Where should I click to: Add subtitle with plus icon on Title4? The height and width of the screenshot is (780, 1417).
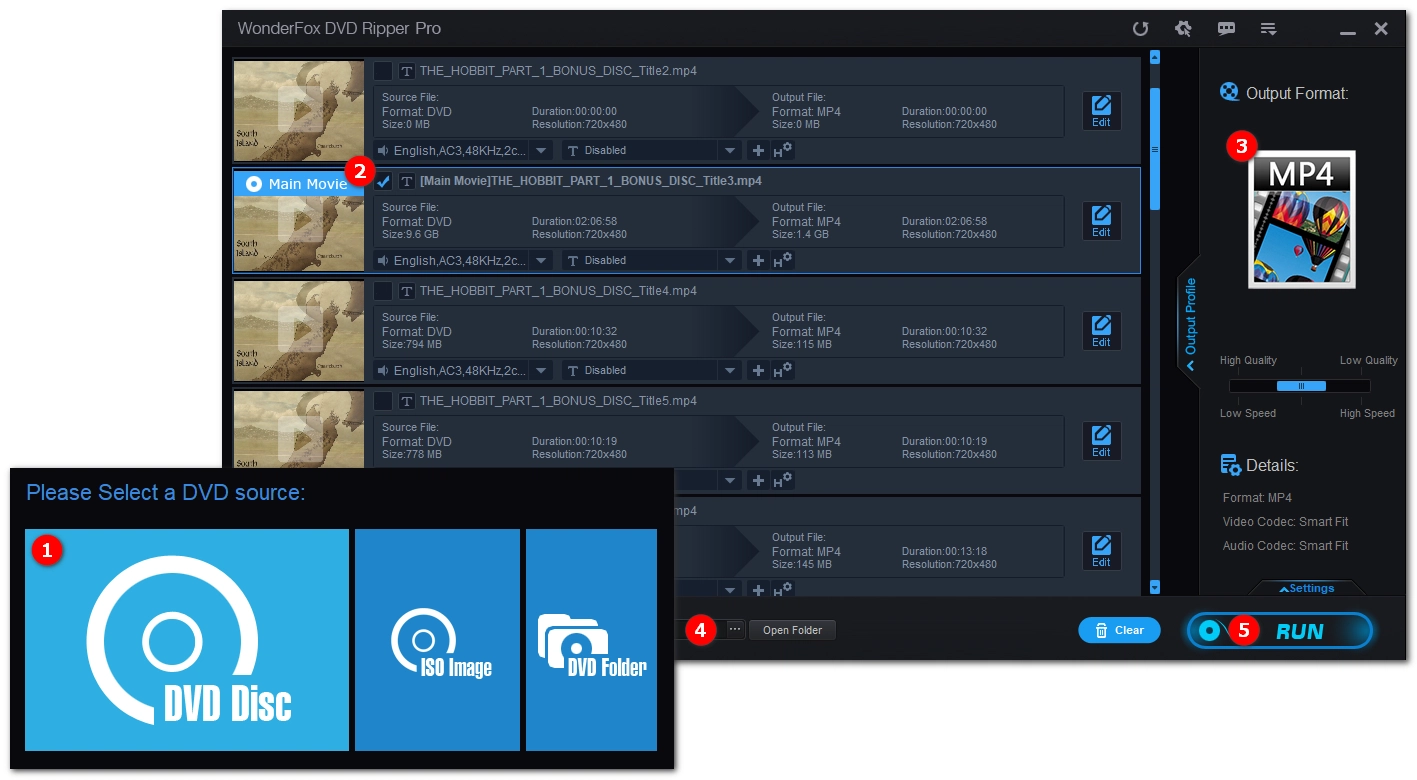click(758, 370)
